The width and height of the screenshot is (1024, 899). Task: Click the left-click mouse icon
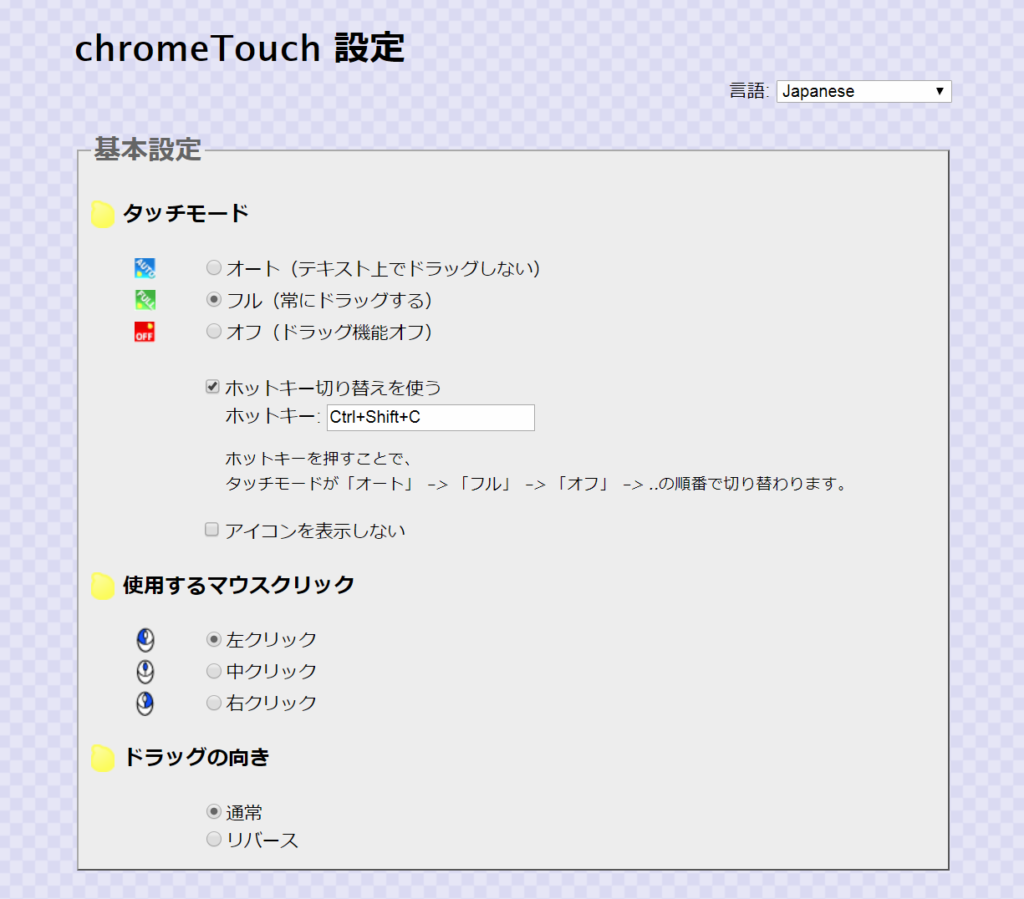(145, 639)
